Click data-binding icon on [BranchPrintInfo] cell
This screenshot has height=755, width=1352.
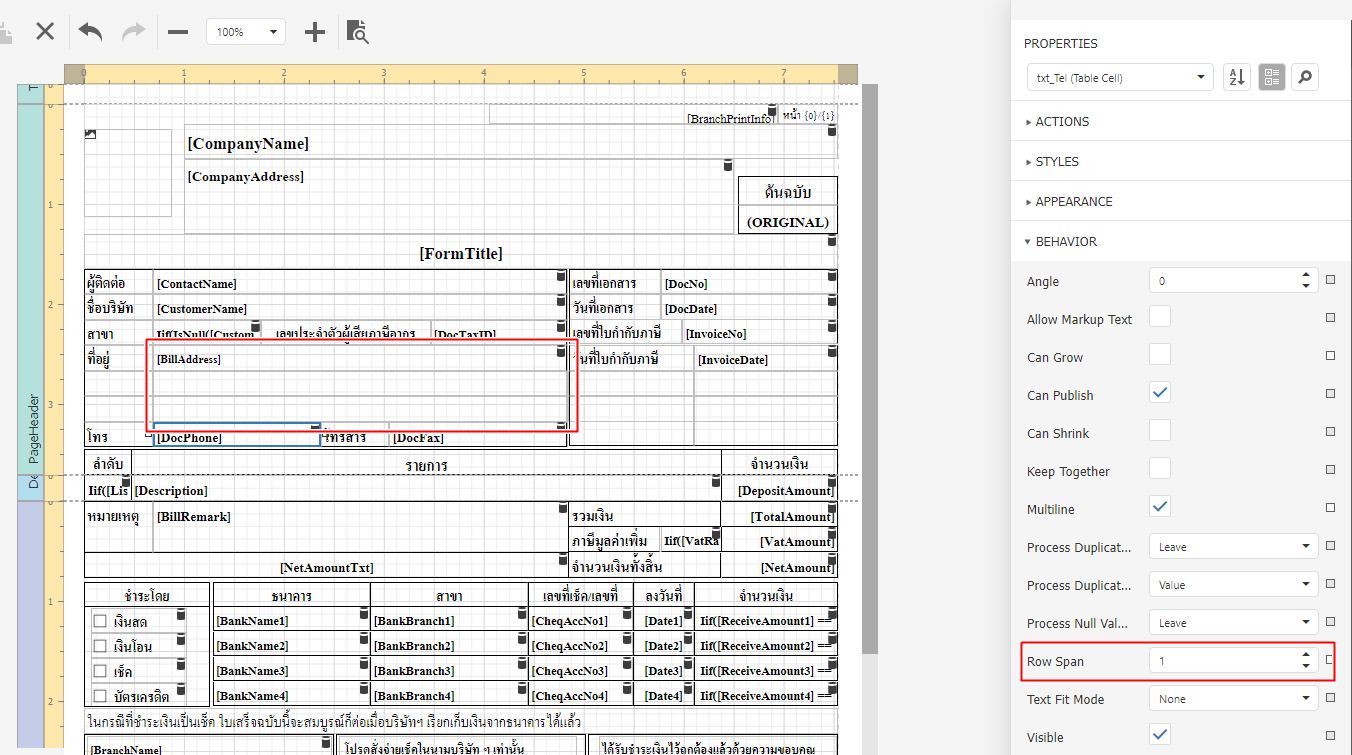coord(771,109)
